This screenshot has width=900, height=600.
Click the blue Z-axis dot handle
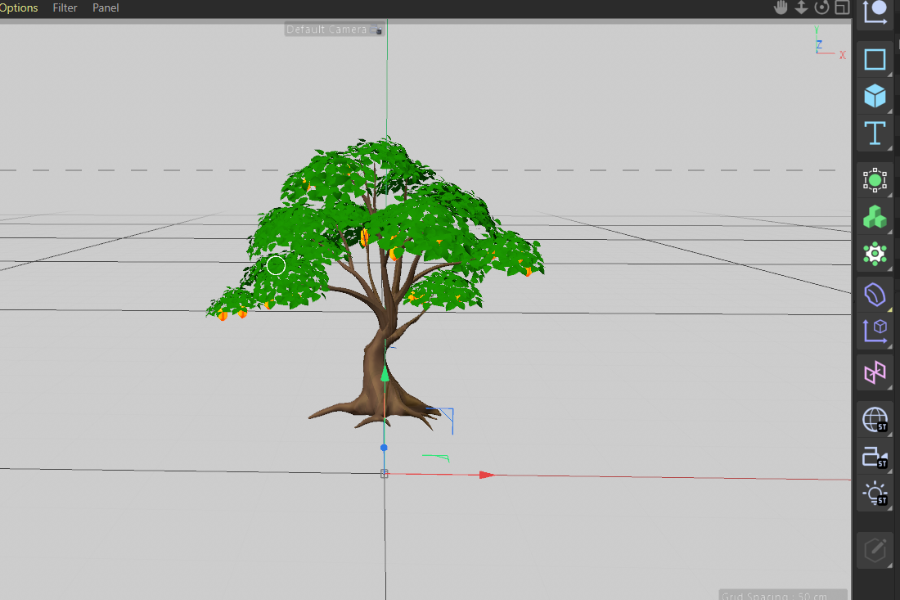[384, 447]
